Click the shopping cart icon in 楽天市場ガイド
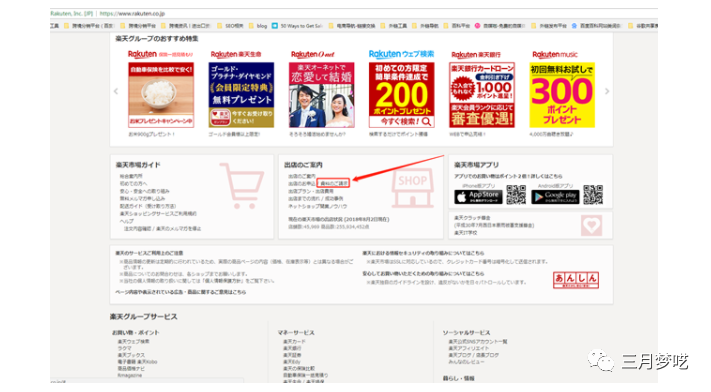Image resolution: width=711 pixels, height=392 pixels. click(242, 186)
